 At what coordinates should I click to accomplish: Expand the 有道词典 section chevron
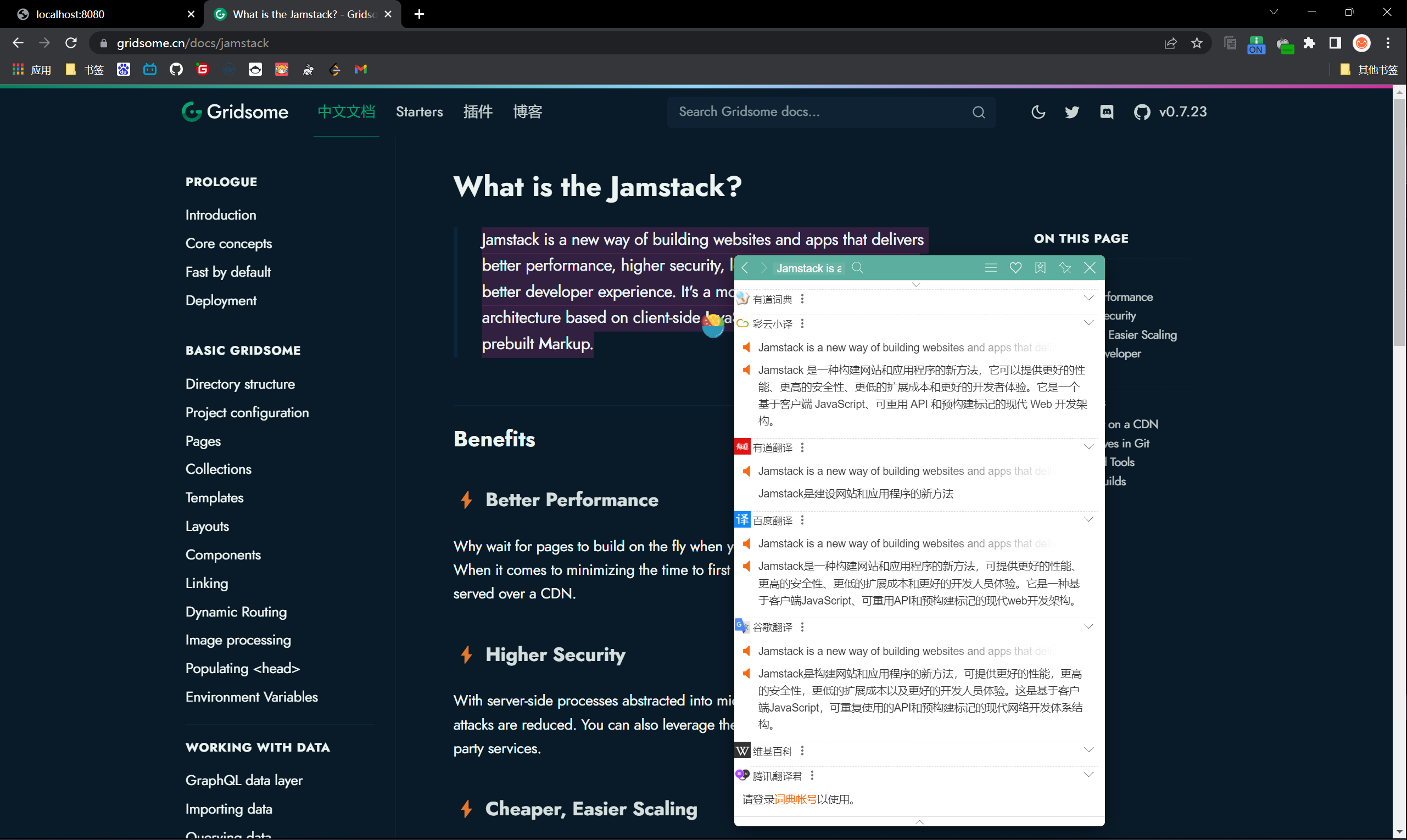[x=1088, y=298]
